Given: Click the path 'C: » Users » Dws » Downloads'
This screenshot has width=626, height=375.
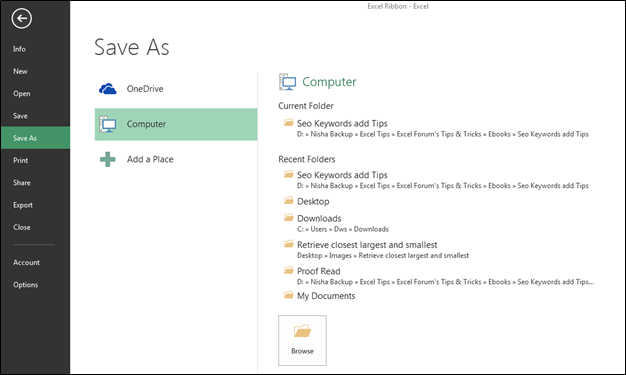Looking at the screenshot, I should point(343,229).
